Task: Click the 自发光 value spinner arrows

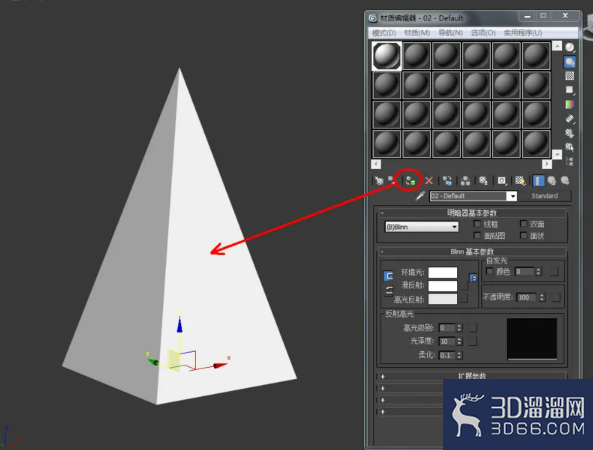Action: pos(539,272)
